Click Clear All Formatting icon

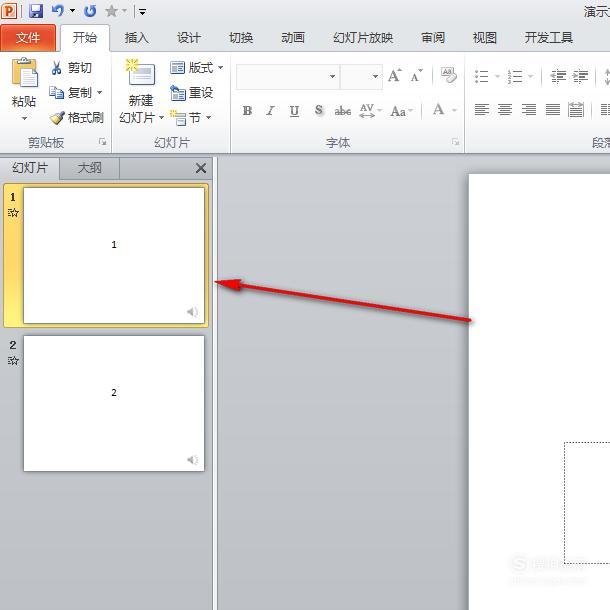click(449, 75)
